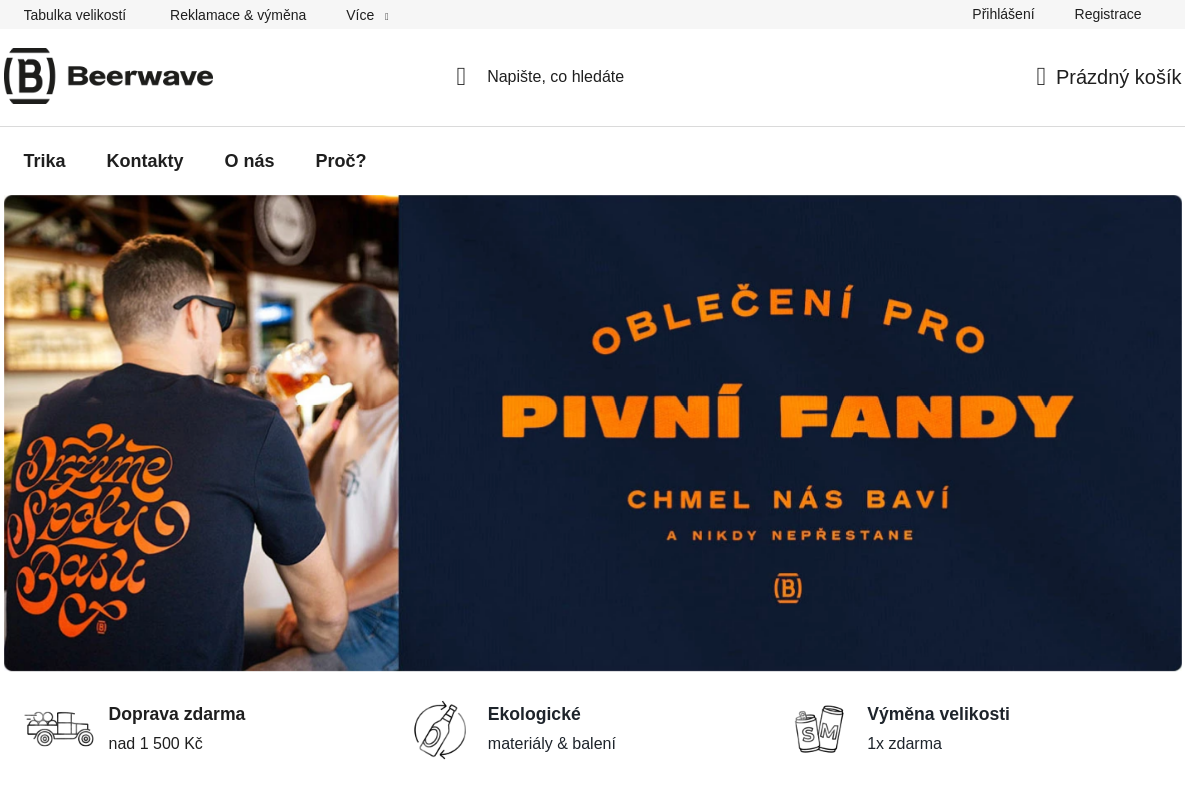Viewport: 1200px width, 800px height.
Task: Click the Registrace link
Action: (x=1108, y=14)
